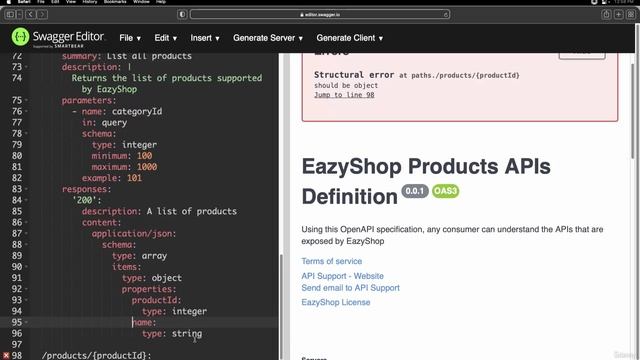Open the Generate Server menu
Screen dimensions: 640x360
tap(268, 38)
